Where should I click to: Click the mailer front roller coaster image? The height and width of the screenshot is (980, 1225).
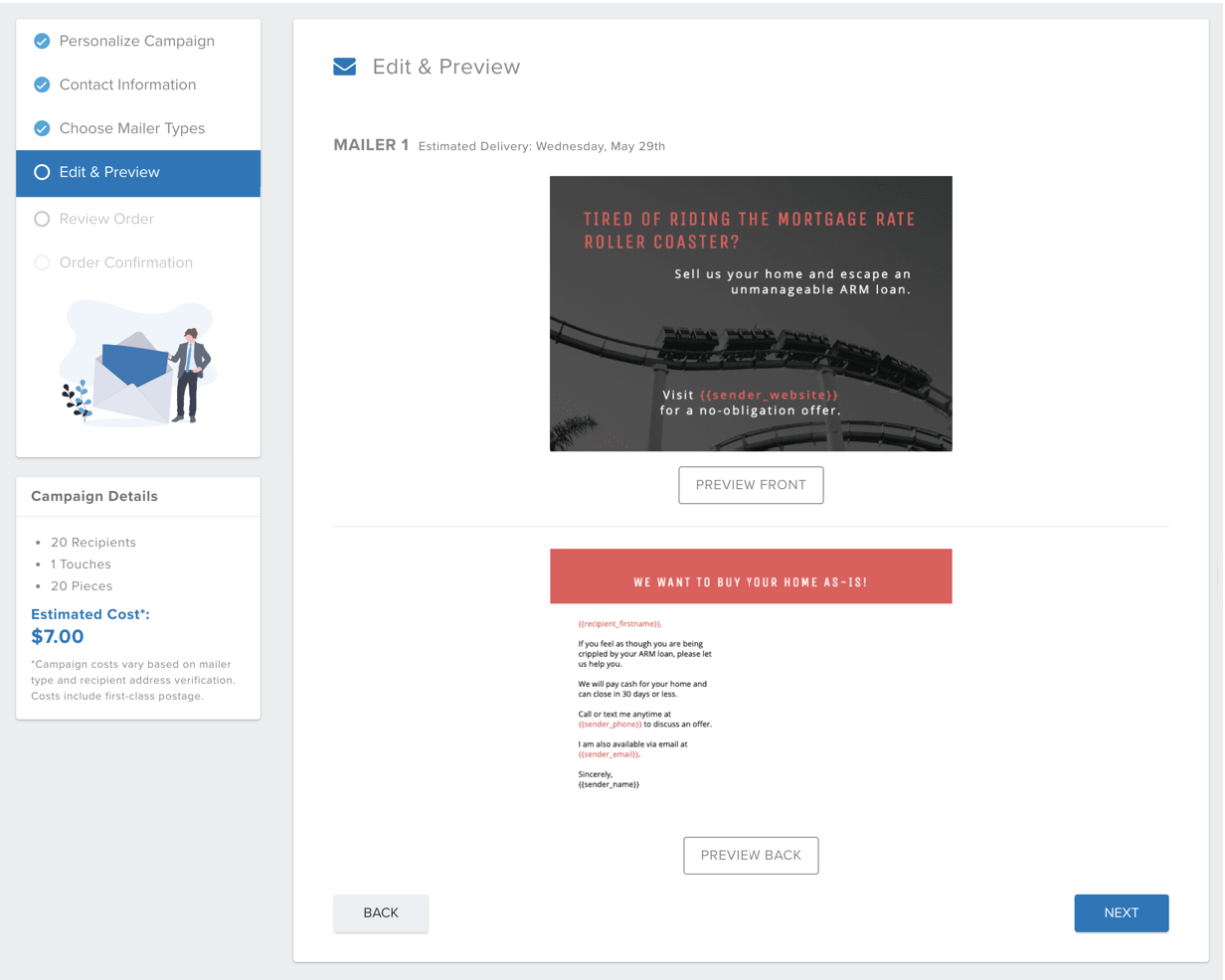coord(751,314)
